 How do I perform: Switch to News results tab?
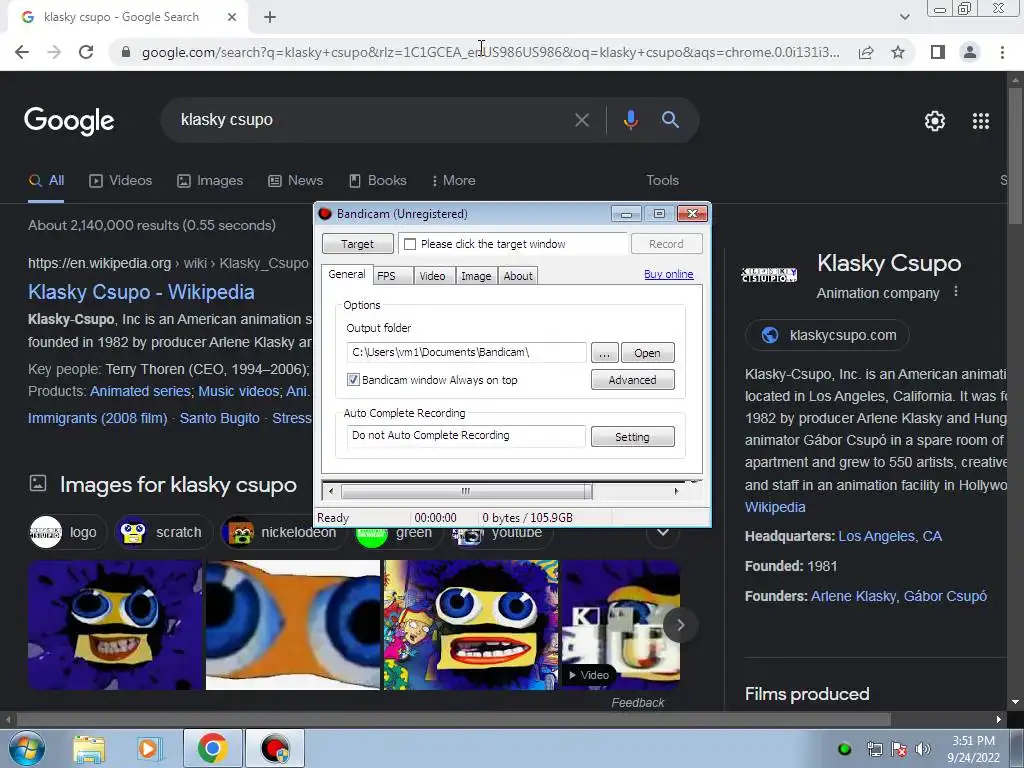(x=296, y=181)
